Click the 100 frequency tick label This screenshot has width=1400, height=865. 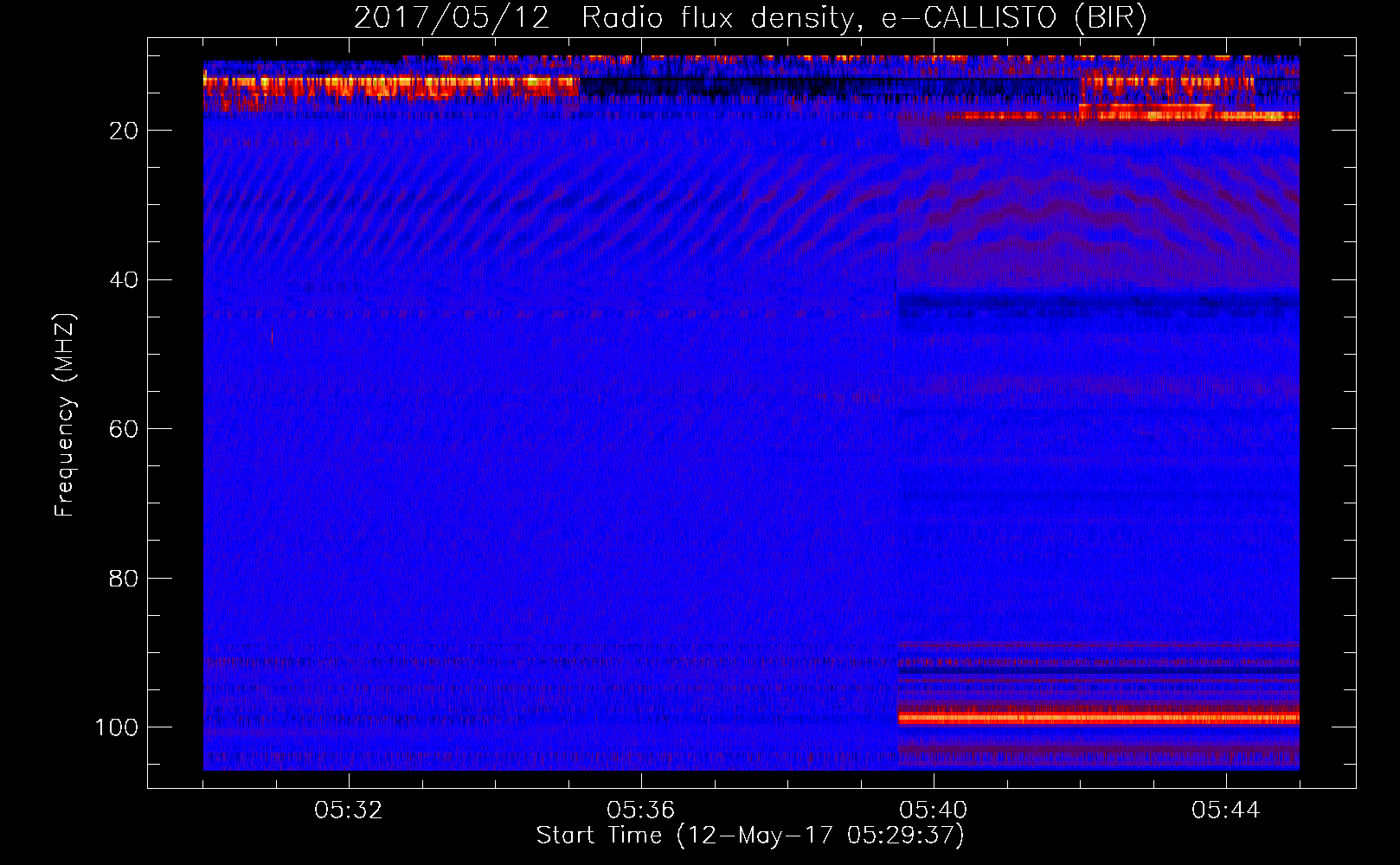point(117,727)
